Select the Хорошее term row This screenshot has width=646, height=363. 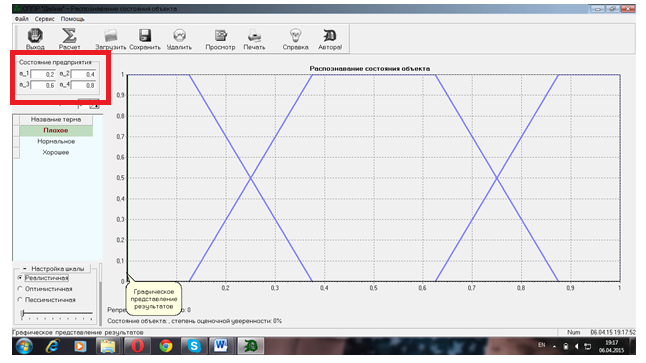coord(56,152)
